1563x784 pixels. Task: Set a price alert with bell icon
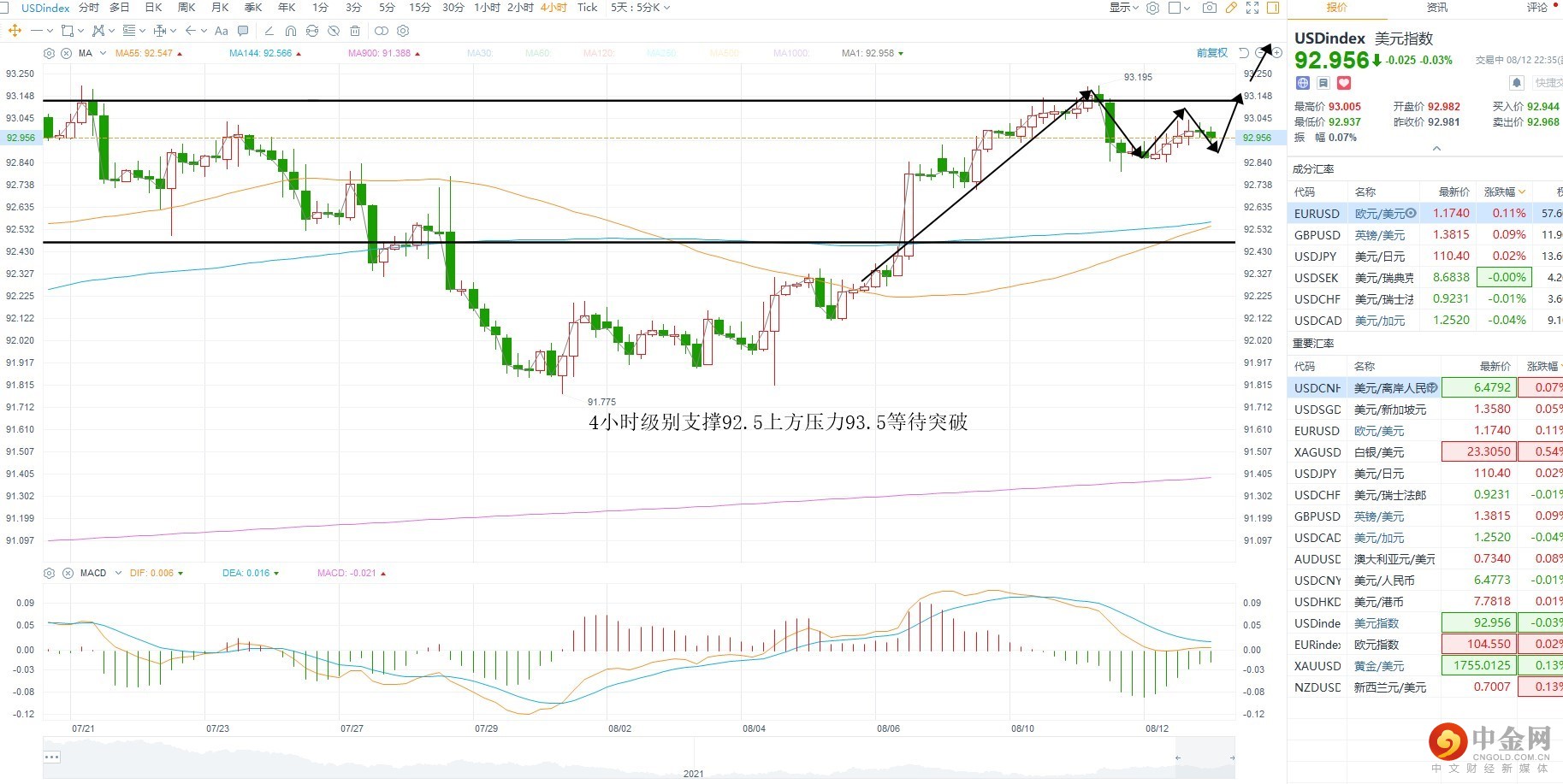1517,83
